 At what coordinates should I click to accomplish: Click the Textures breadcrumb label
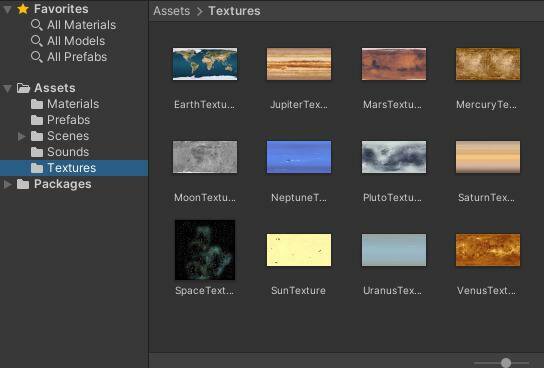tap(234, 11)
